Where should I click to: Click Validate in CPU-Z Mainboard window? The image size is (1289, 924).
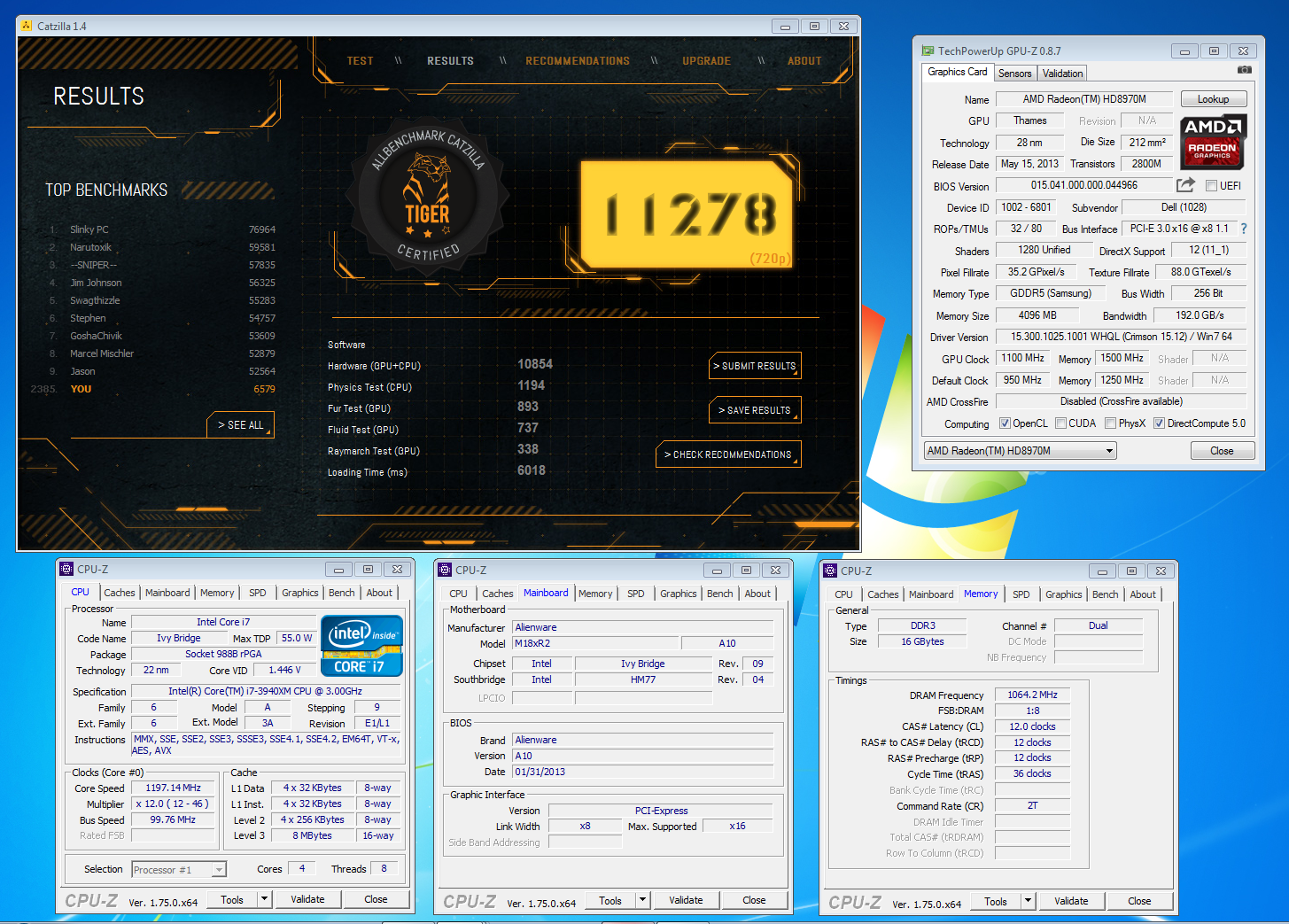(686, 900)
